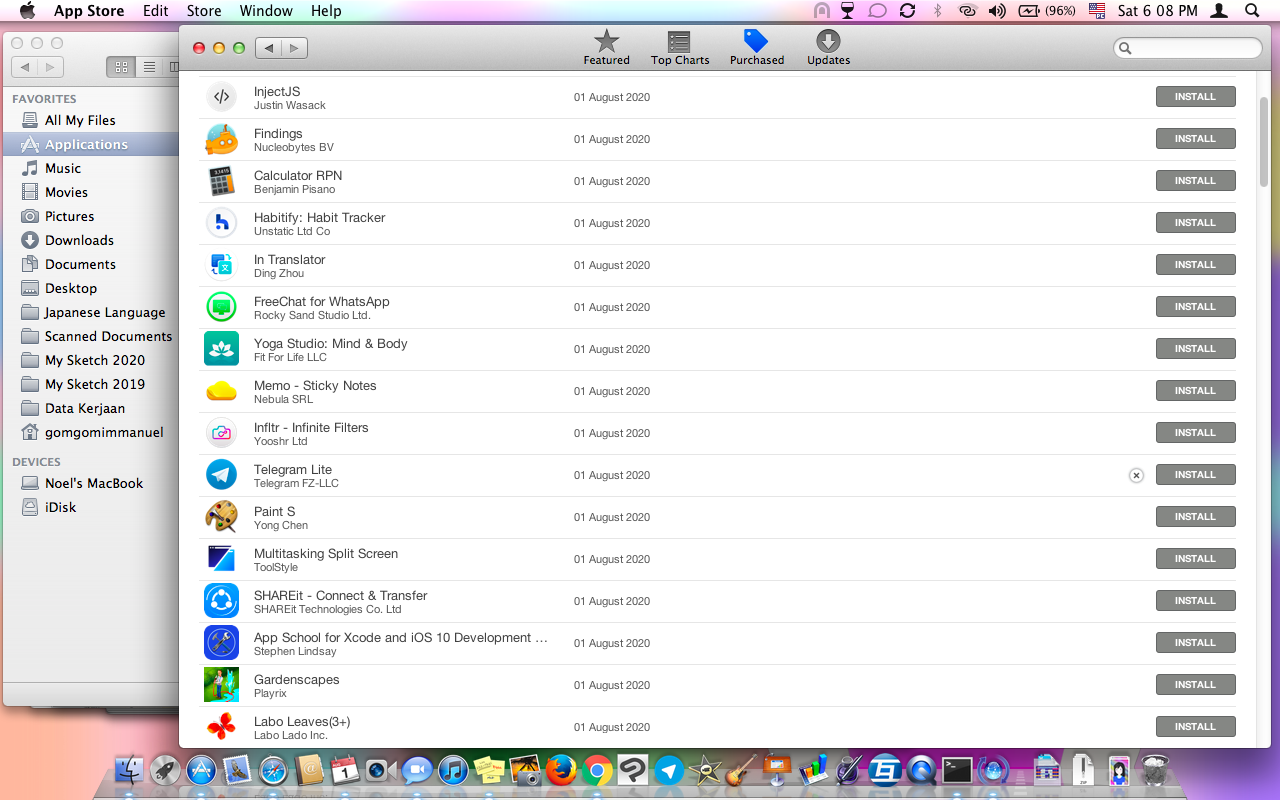The height and width of the screenshot is (800, 1280).
Task: Install Gardenscapes
Action: pos(1195,685)
